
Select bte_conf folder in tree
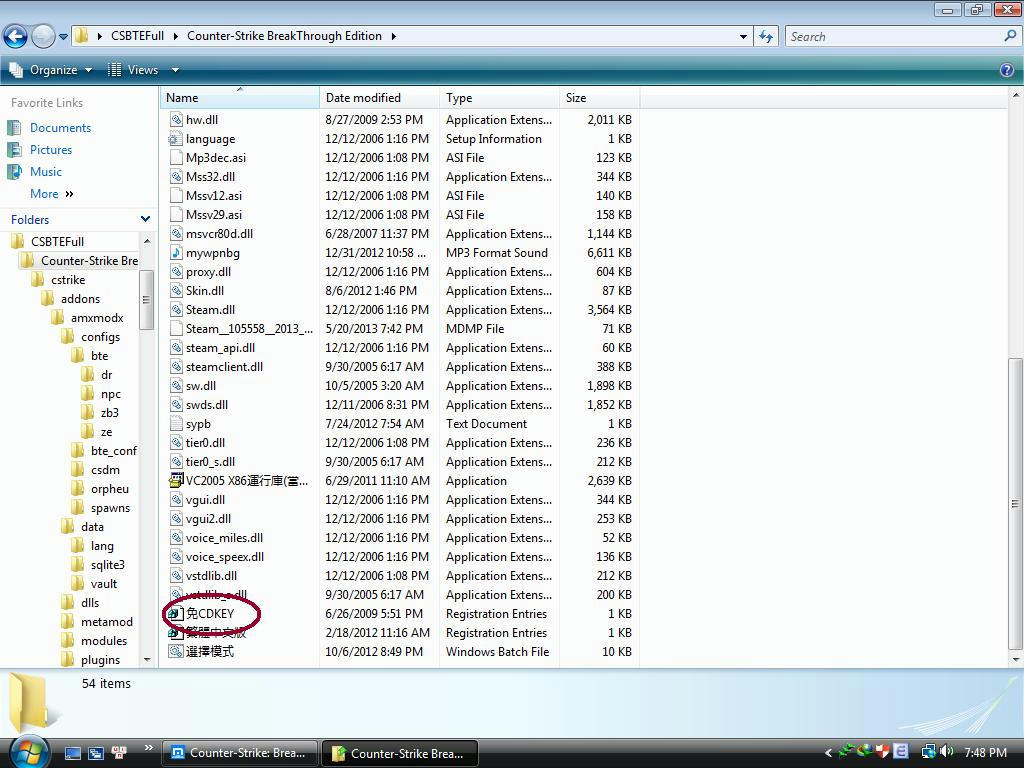click(x=114, y=451)
